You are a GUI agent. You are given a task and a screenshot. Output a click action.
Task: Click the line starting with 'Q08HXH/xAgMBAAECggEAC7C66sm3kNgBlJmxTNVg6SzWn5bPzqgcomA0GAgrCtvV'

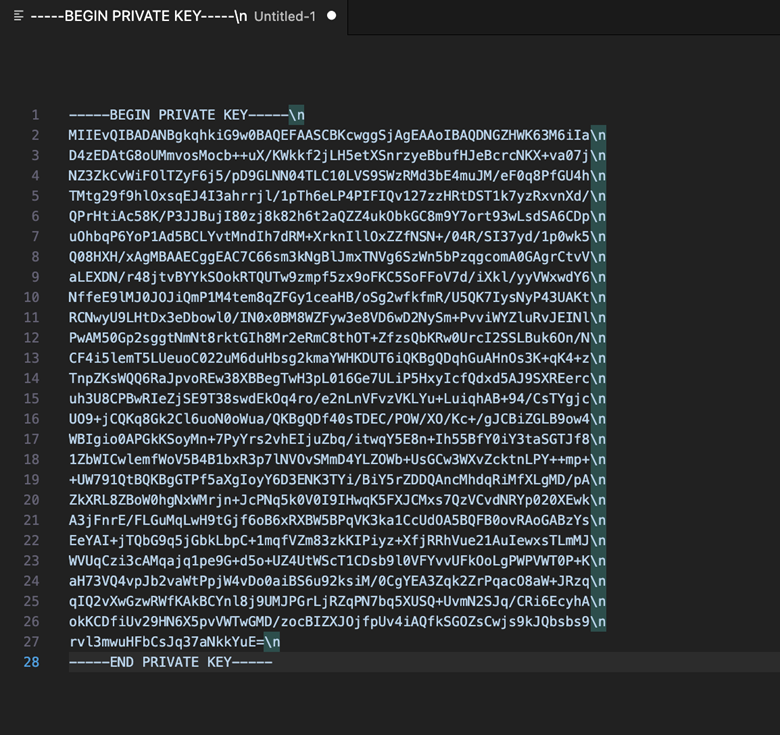(337, 257)
